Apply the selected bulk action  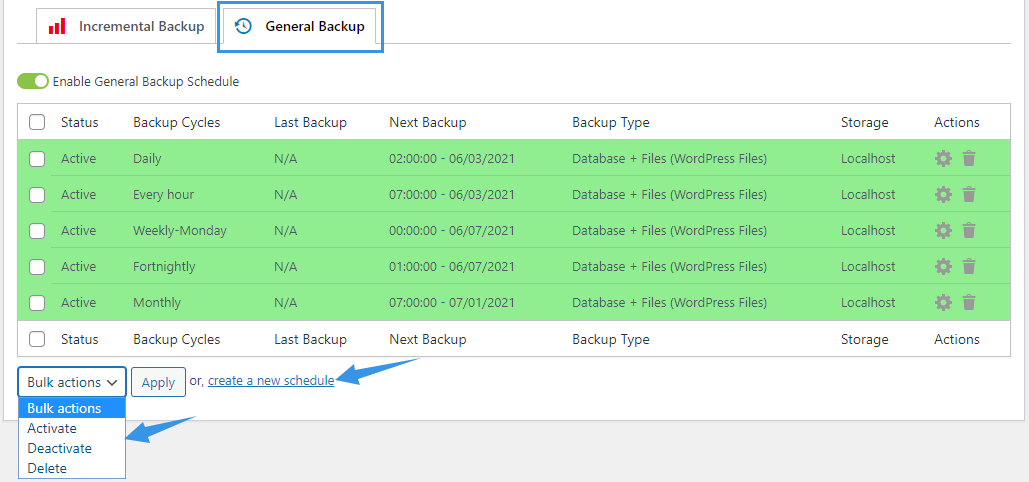(x=158, y=382)
